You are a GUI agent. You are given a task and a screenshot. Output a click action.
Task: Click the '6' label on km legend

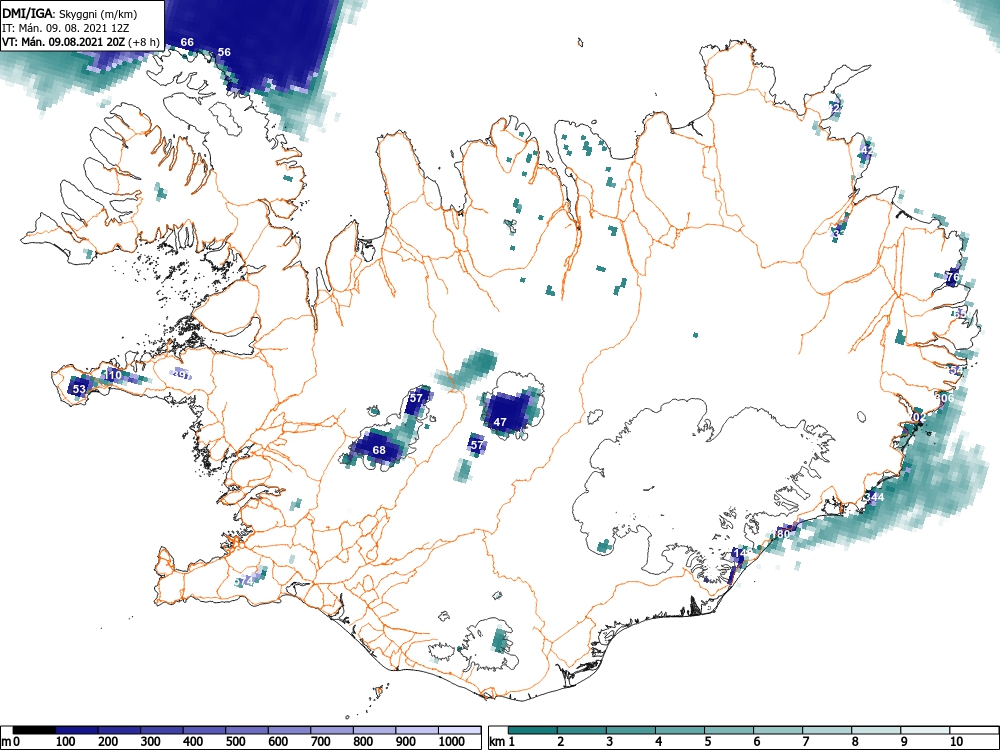click(x=757, y=741)
